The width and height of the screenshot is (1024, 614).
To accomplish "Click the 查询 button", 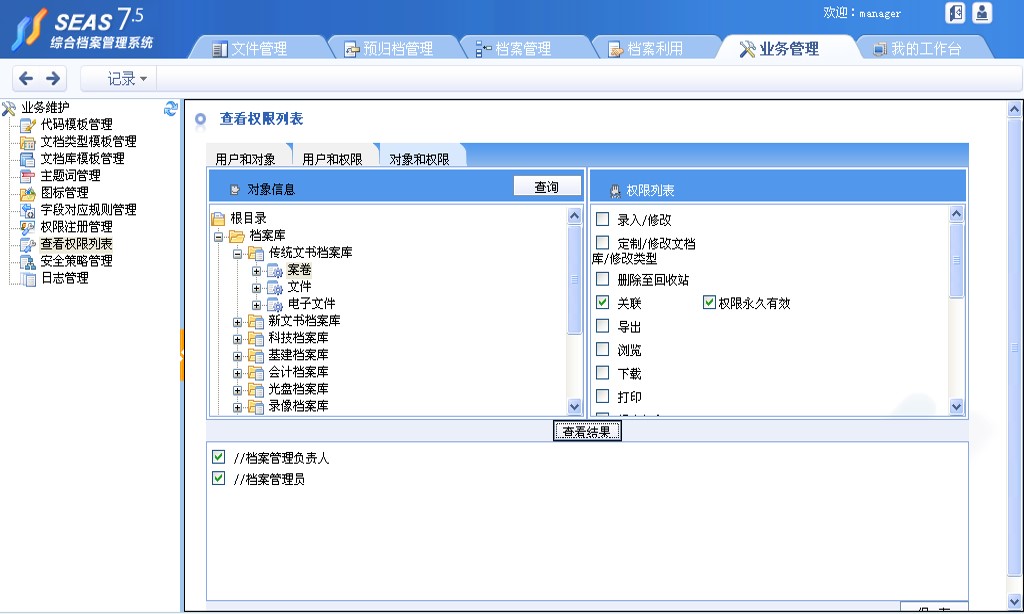I will click(x=547, y=187).
